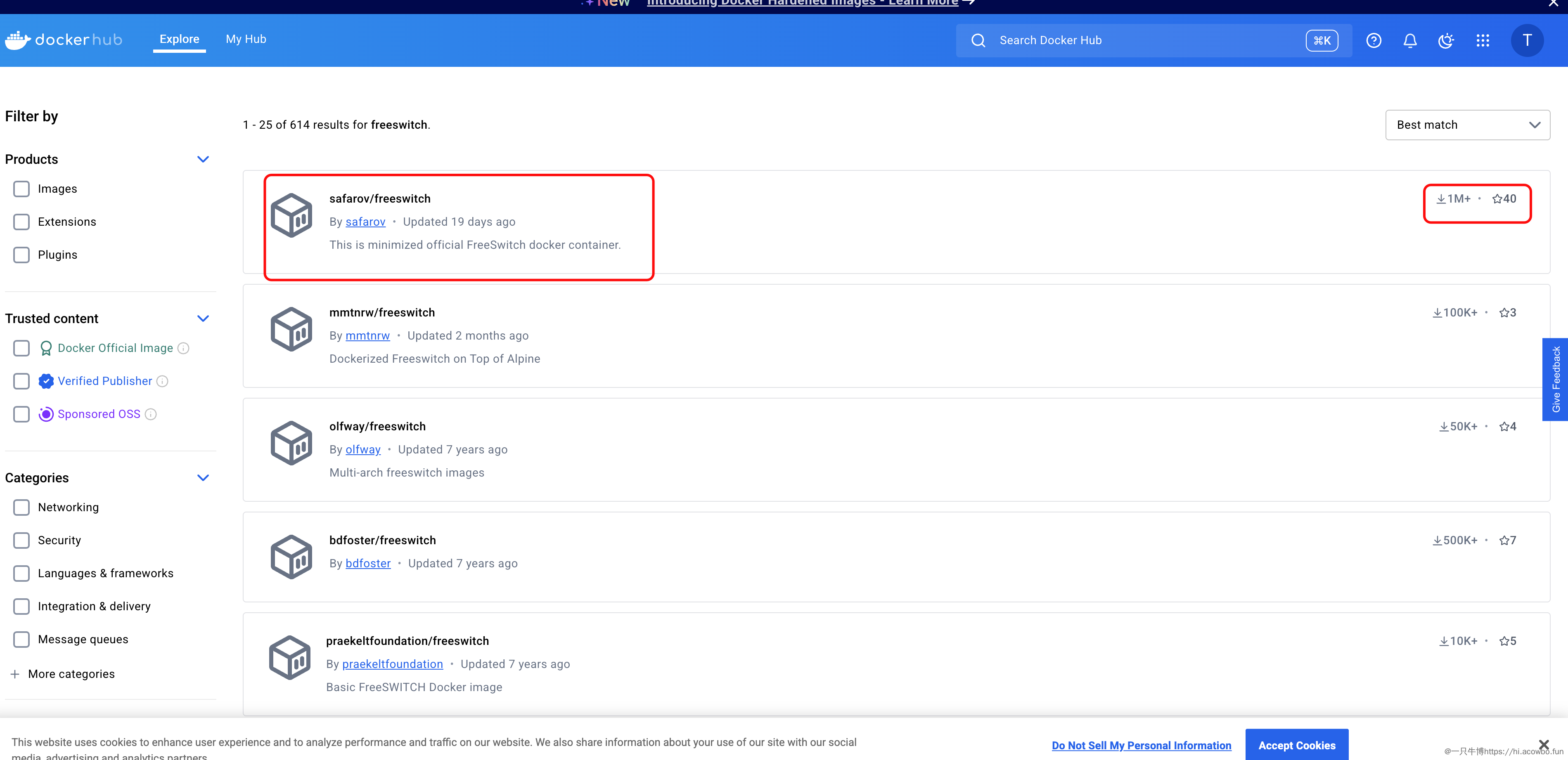Open the account avatar icon
This screenshot has height=760, width=1568.
[x=1527, y=40]
